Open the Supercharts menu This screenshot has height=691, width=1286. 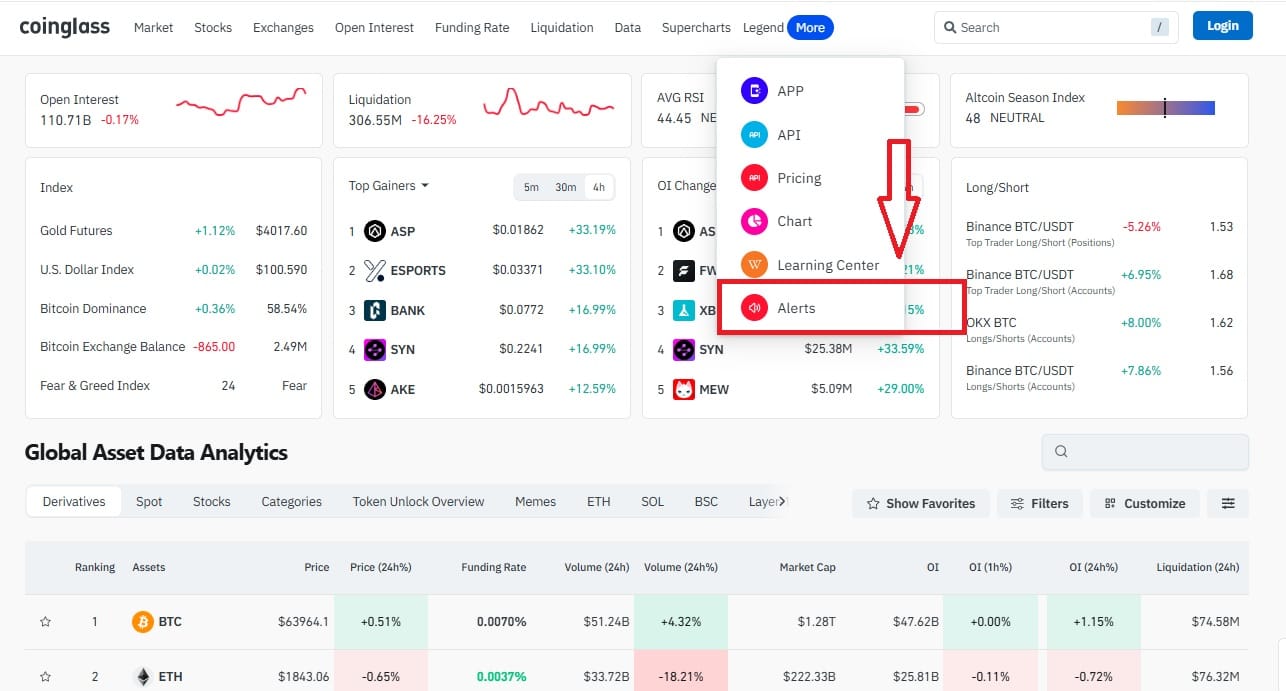(696, 28)
